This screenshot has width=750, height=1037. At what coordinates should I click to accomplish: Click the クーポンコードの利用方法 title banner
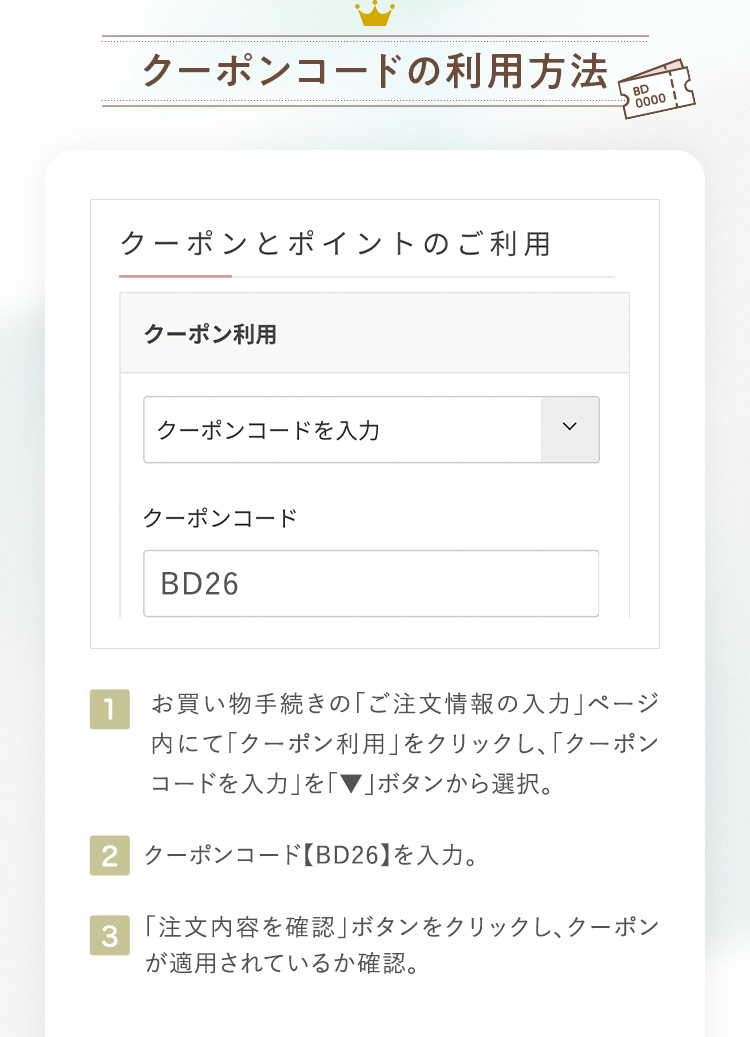375,71
